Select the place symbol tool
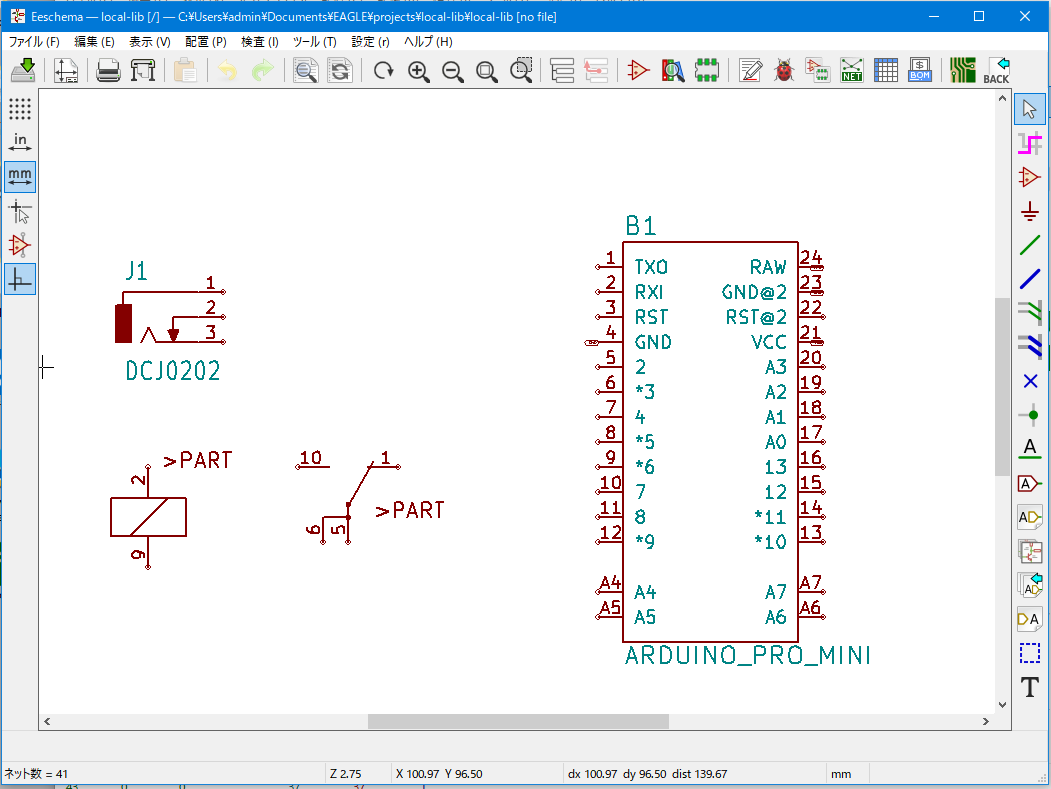1051x789 pixels. click(1030, 178)
